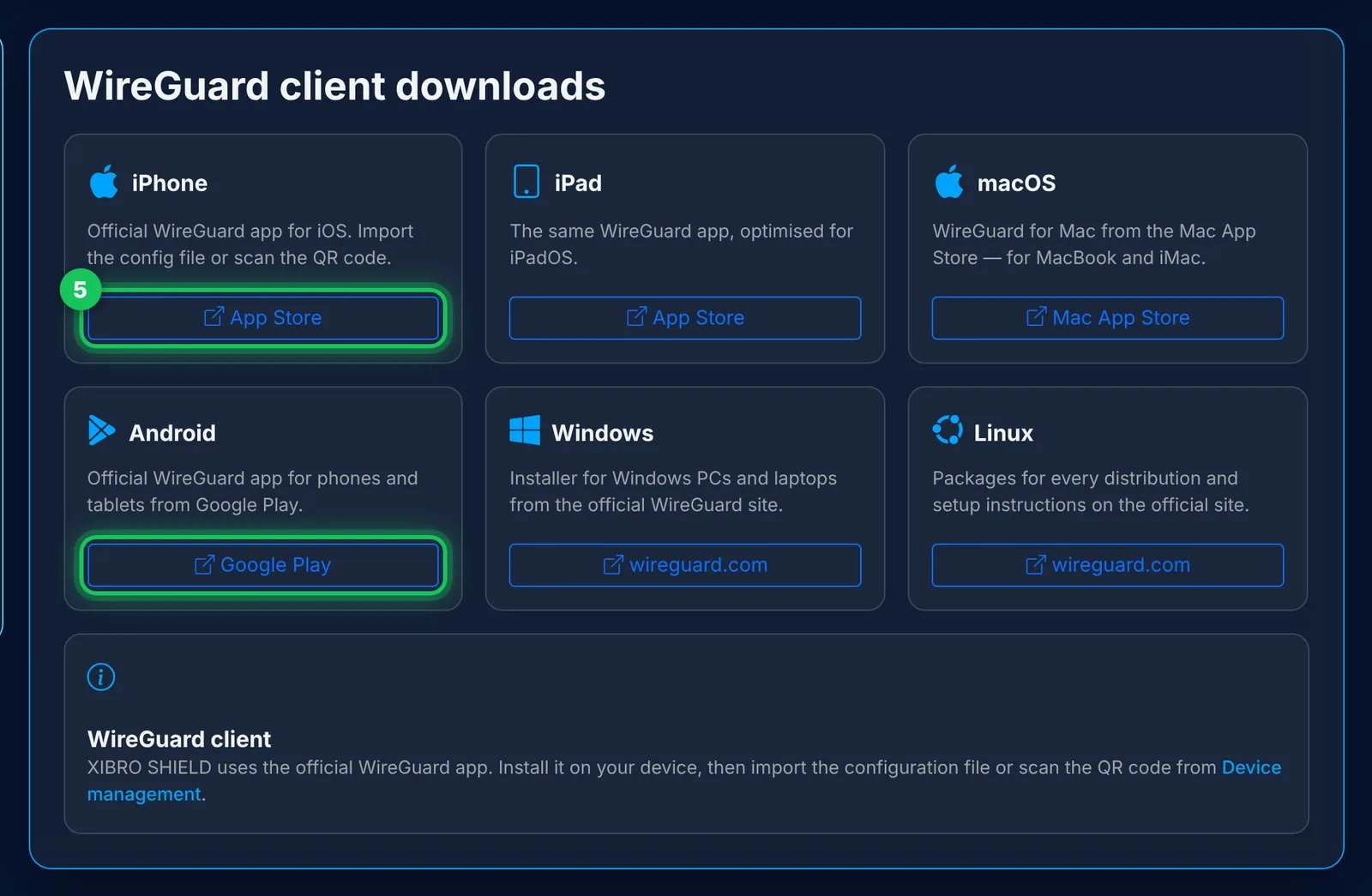This screenshot has width=1372, height=896.
Task: Click the Google Play icon beside Android
Action: pyautogui.click(x=101, y=430)
